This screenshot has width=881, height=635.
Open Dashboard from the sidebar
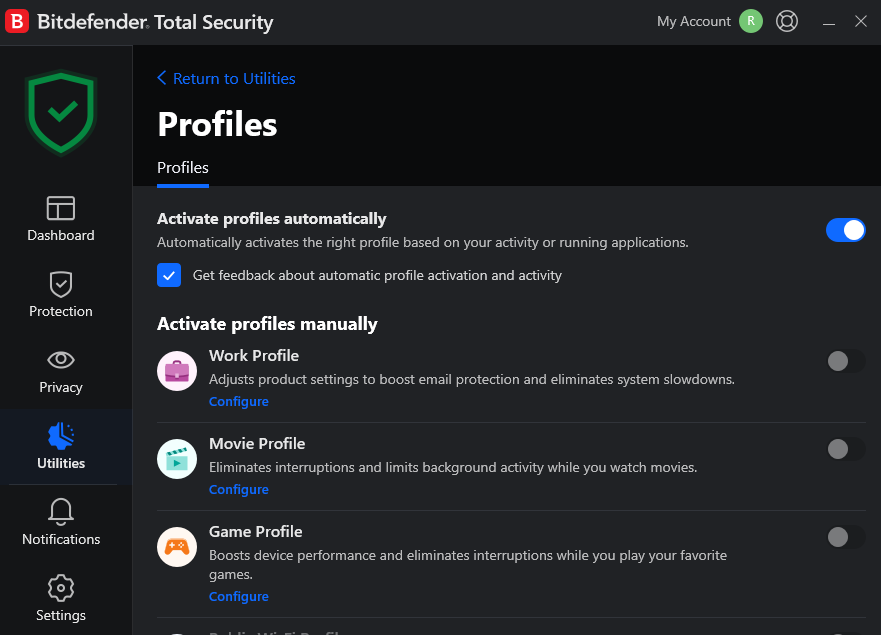click(61, 219)
